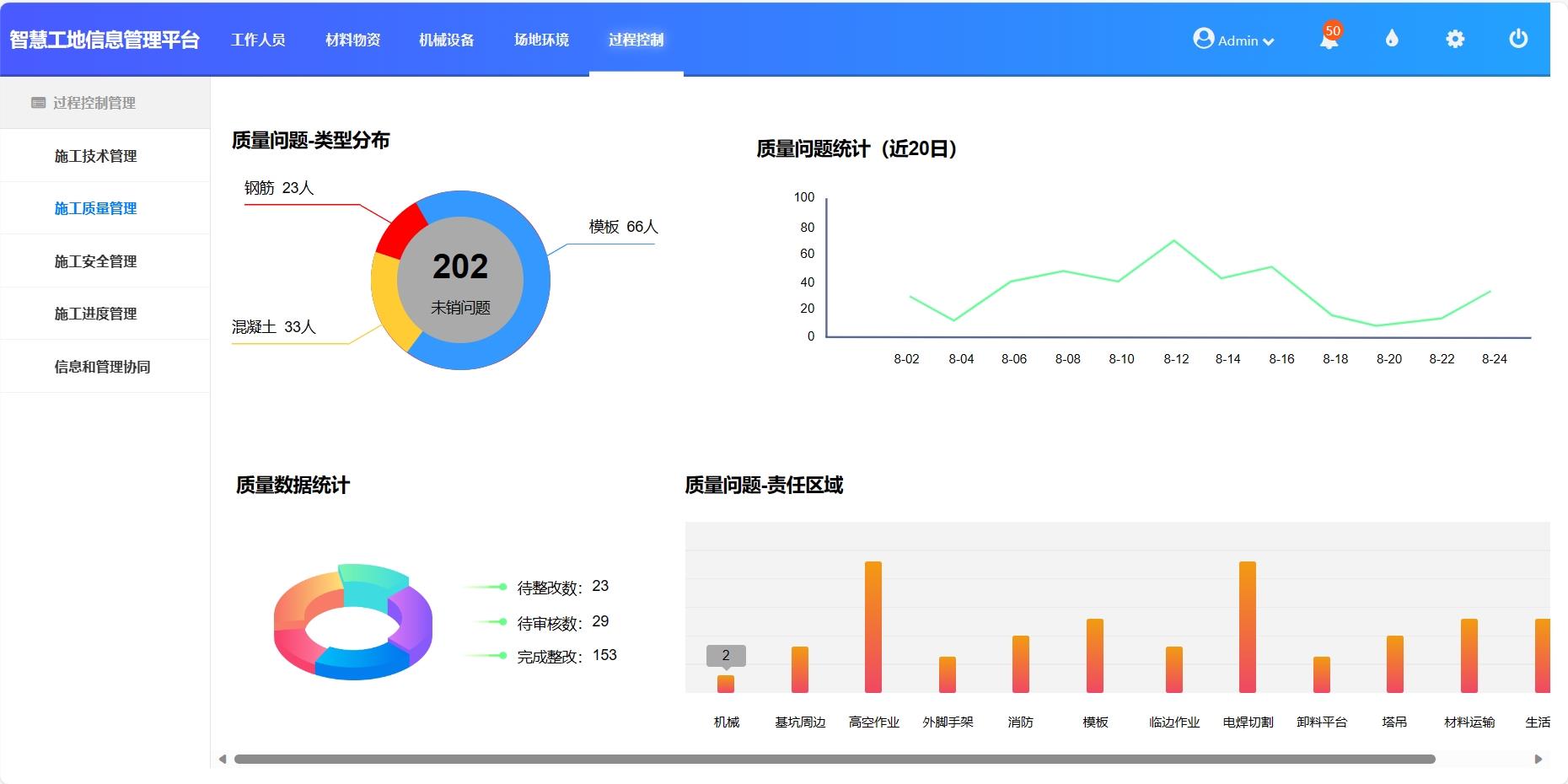Viewport: 1568px width, 784px height.
Task: Expand the Admin dropdown chevron
Action: pyautogui.click(x=1269, y=41)
